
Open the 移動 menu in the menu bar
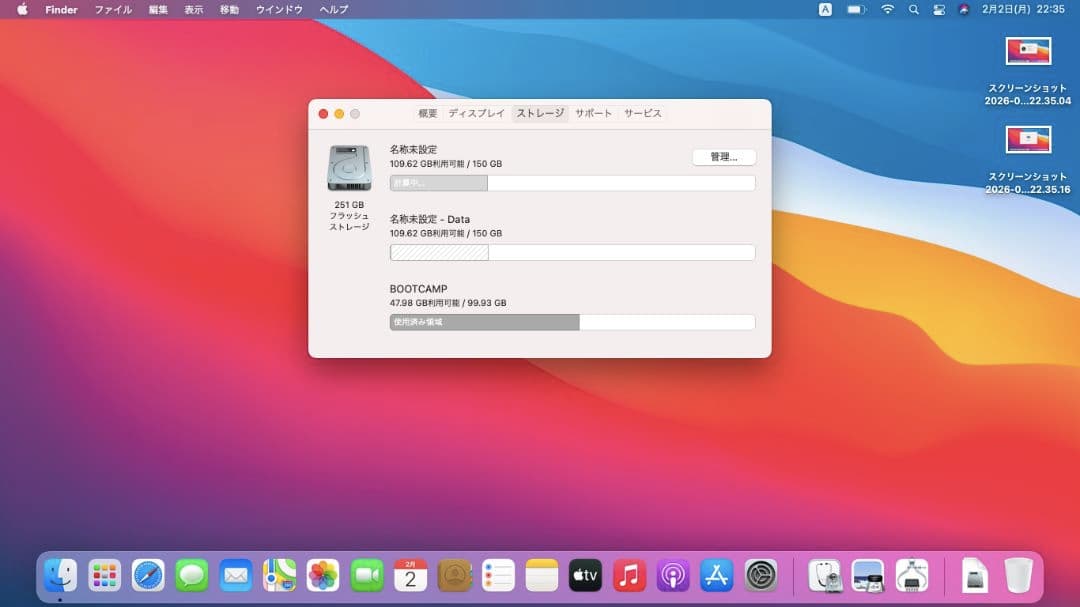coord(228,10)
